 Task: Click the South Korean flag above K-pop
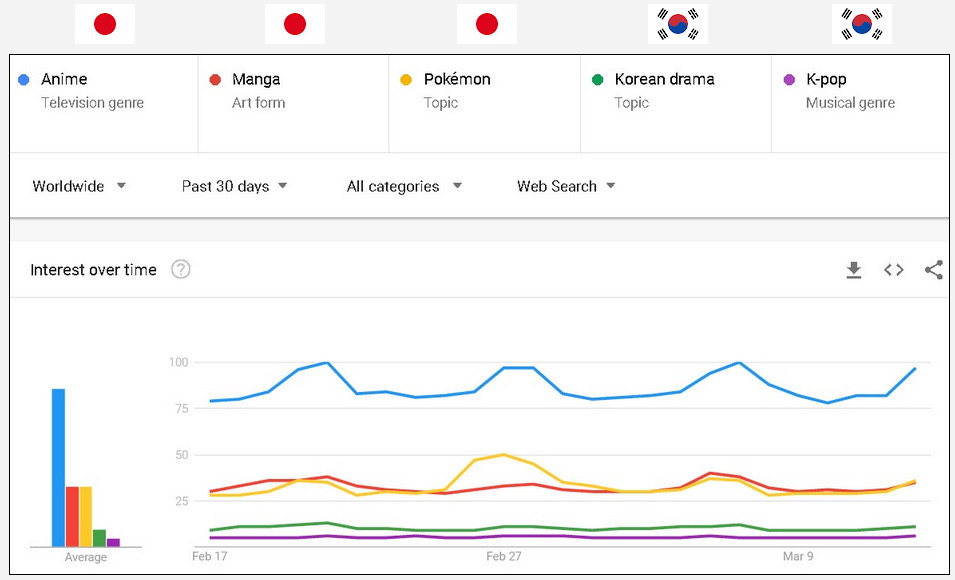pos(861,24)
